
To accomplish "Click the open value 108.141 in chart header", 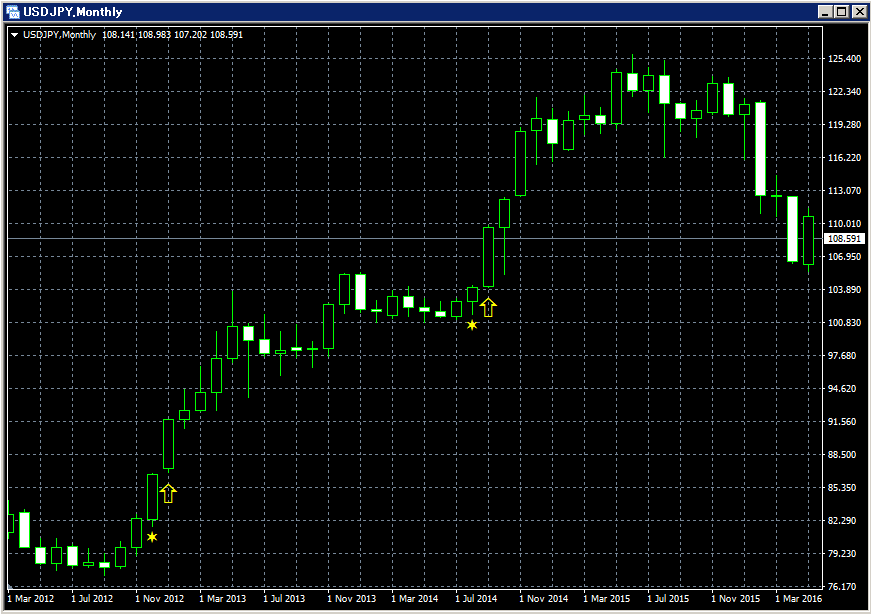I will click(118, 34).
